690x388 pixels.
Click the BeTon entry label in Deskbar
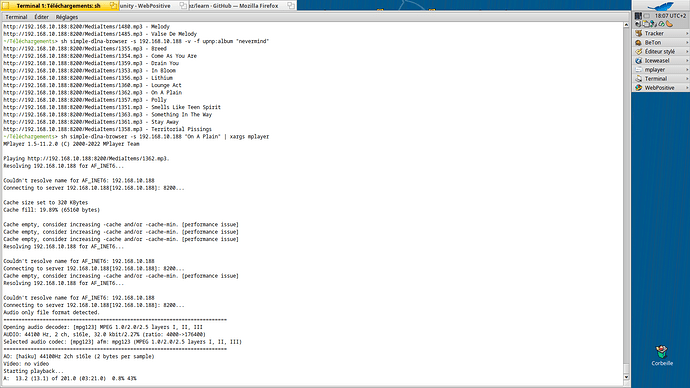(653, 43)
